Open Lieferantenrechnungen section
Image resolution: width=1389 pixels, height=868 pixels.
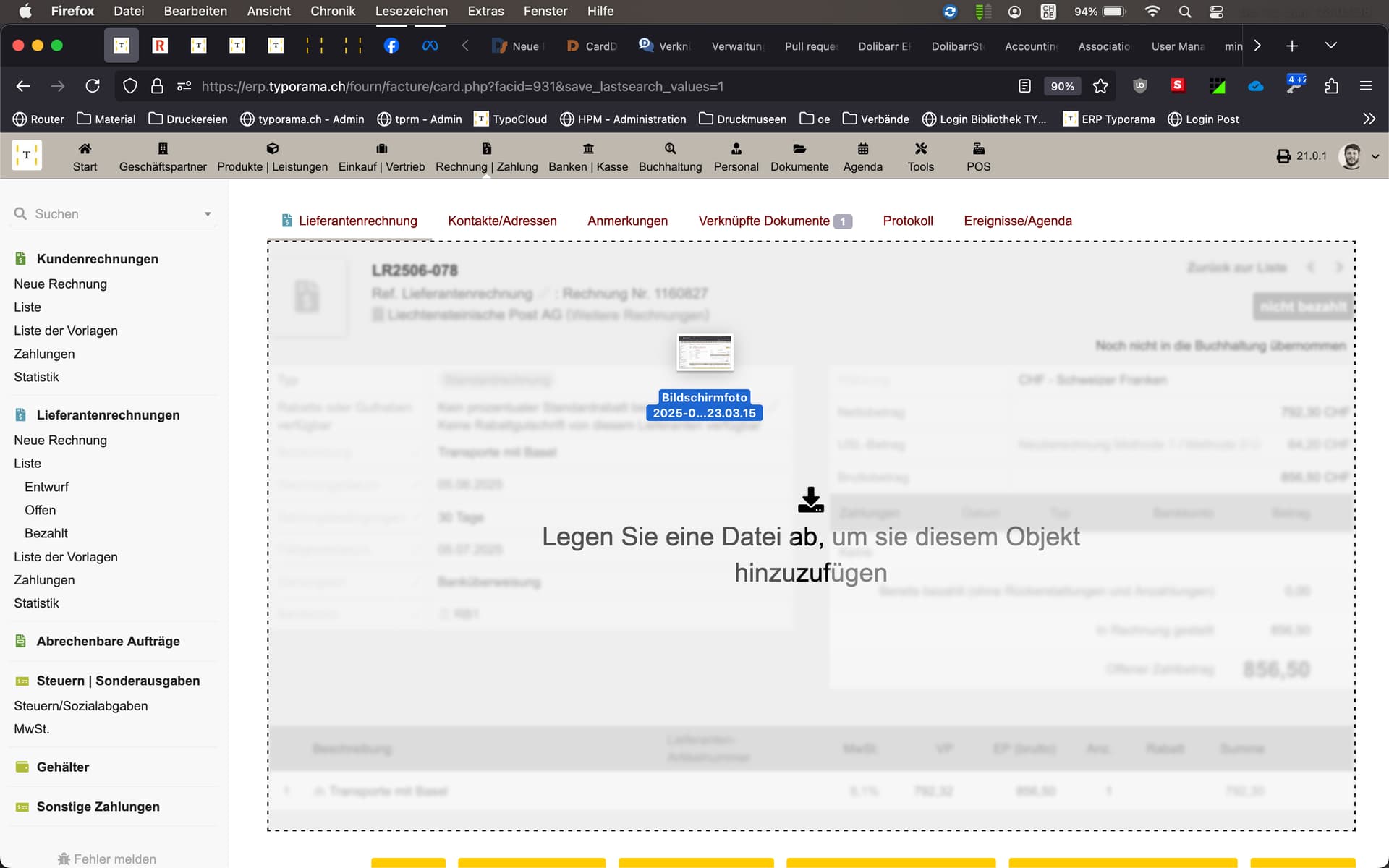click(x=108, y=415)
